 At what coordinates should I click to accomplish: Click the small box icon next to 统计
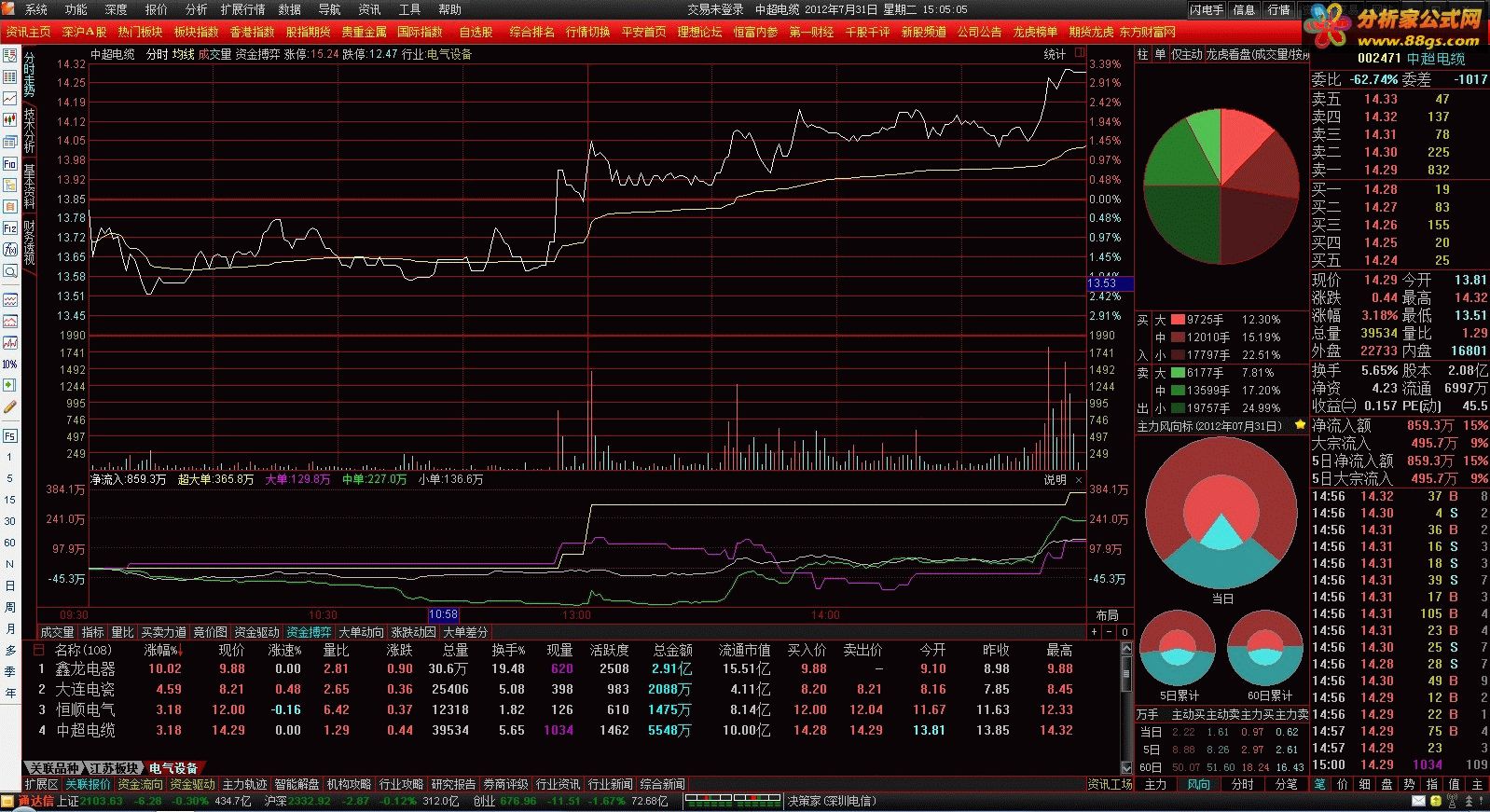pyautogui.click(x=1080, y=53)
